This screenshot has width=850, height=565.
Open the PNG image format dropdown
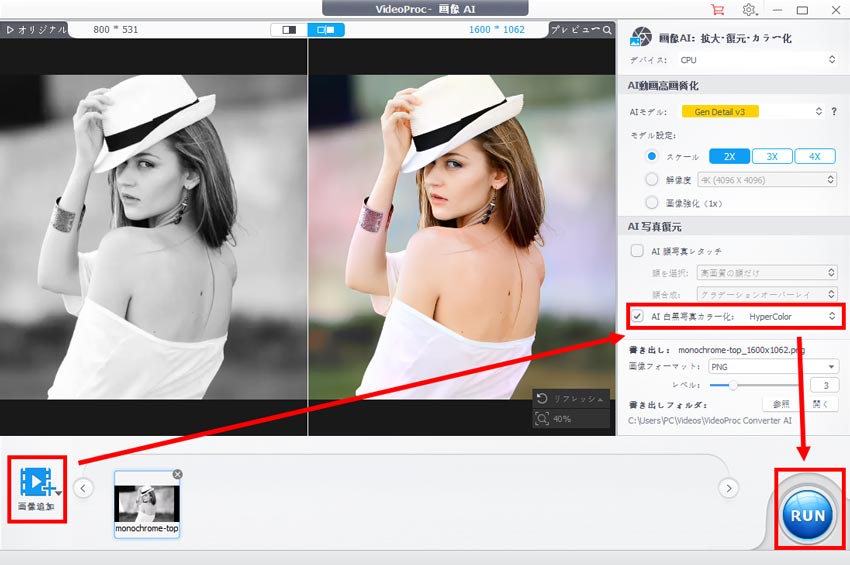click(773, 367)
